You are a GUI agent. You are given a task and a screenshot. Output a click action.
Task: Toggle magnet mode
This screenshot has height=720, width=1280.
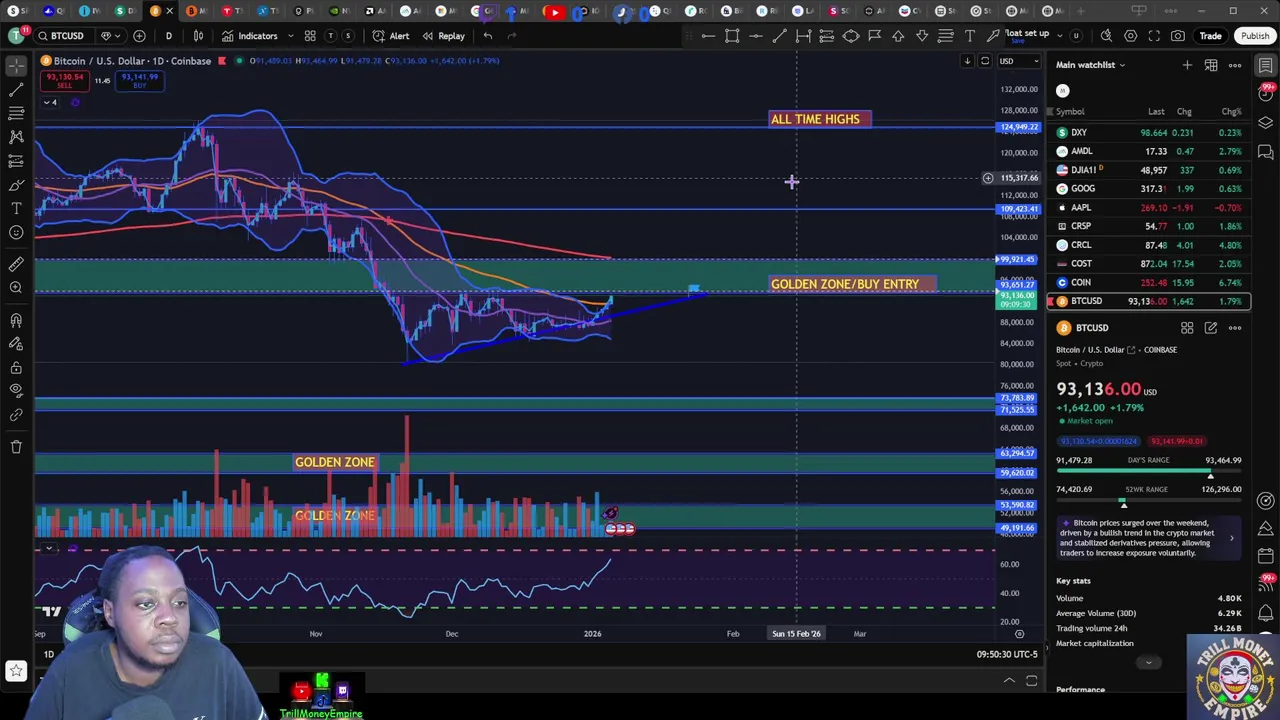point(16,320)
